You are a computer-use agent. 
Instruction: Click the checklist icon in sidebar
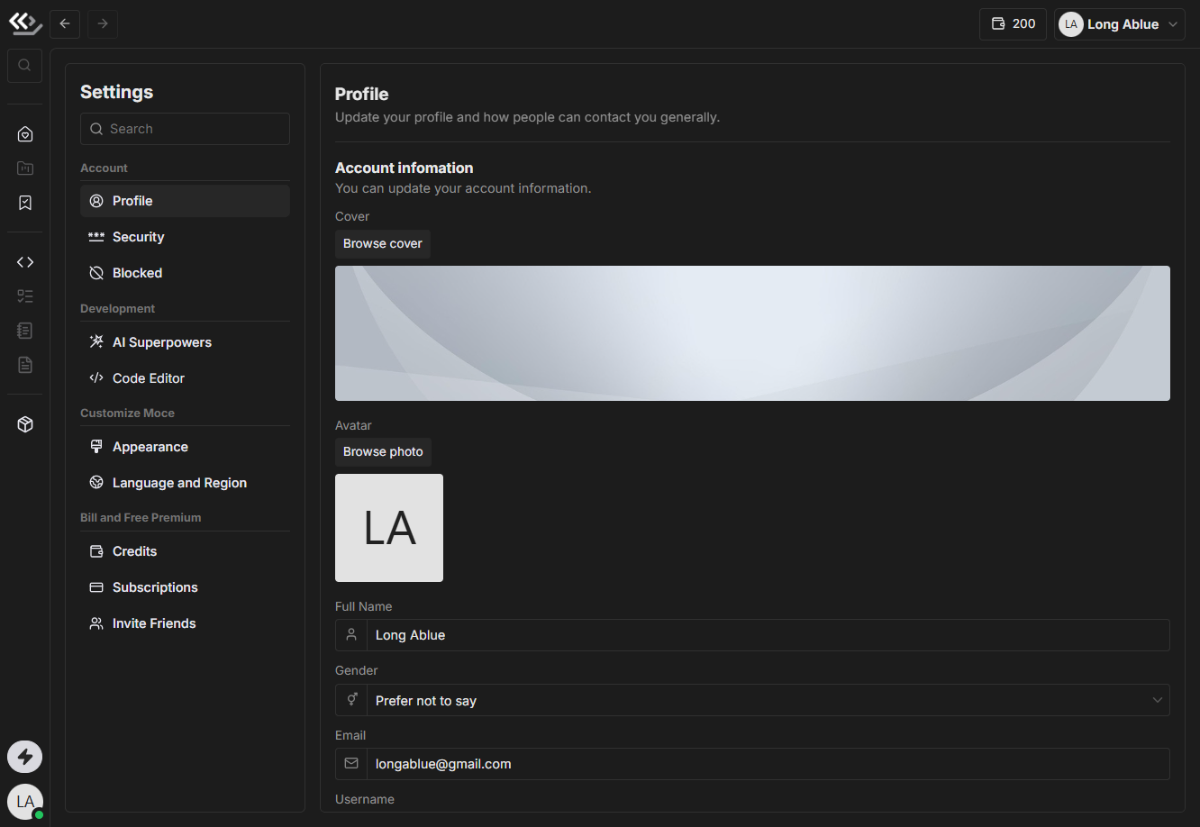tap(25, 296)
